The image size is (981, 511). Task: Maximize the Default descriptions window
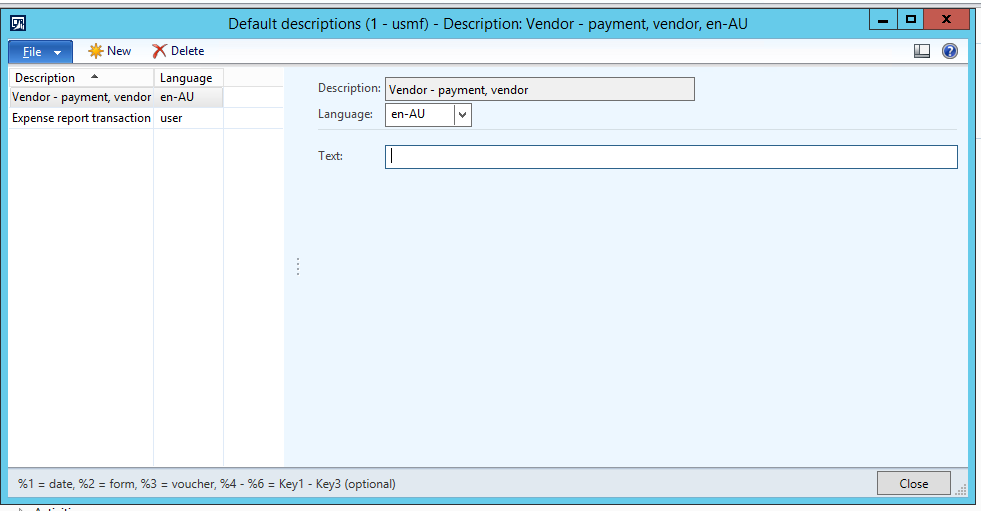click(910, 20)
